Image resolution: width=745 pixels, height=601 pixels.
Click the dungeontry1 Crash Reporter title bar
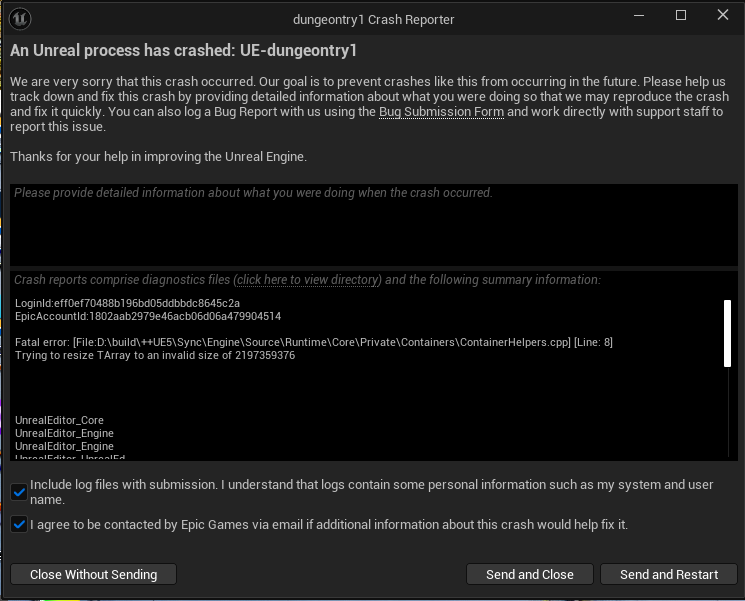click(x=372, y=17)
